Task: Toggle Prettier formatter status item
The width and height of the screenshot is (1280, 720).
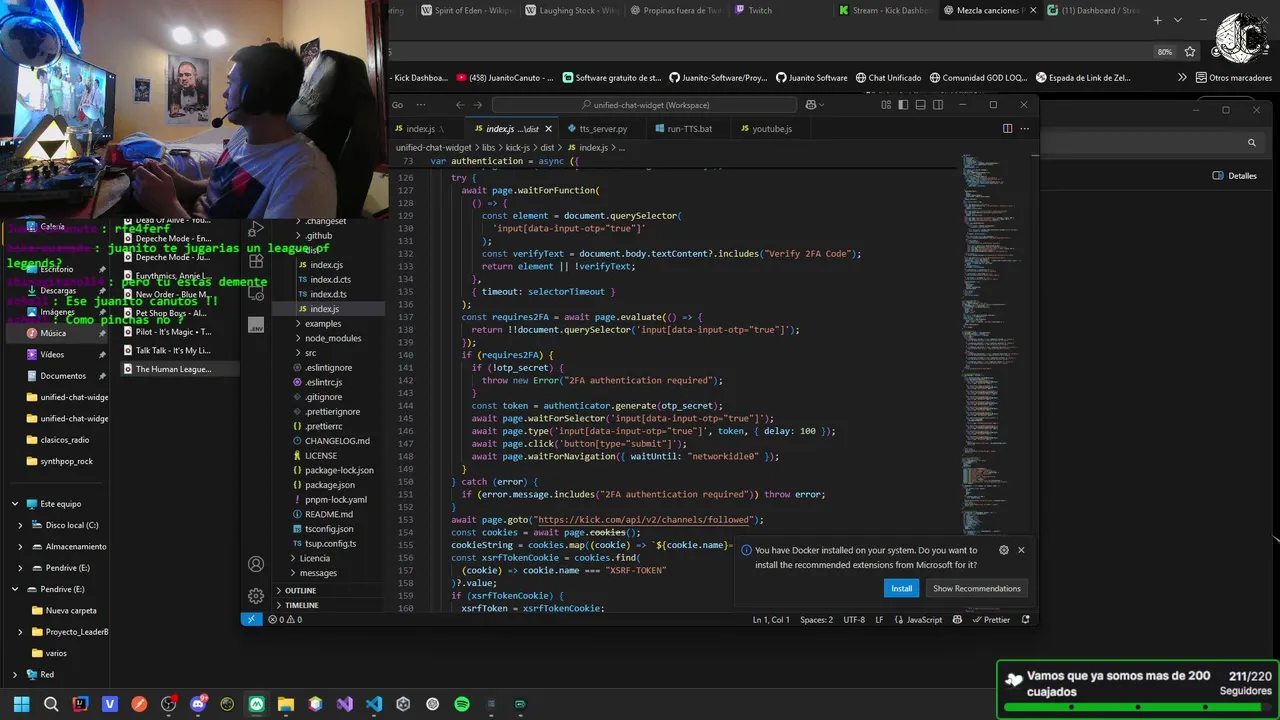Action: [990, 619]
